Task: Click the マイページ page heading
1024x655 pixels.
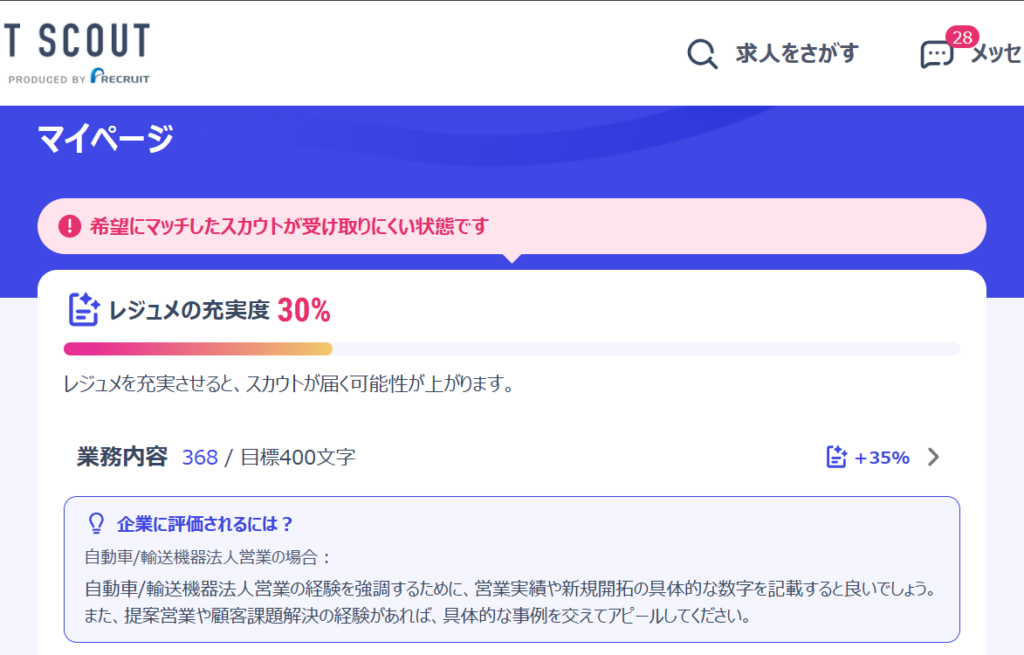Action: click(106, 139)
